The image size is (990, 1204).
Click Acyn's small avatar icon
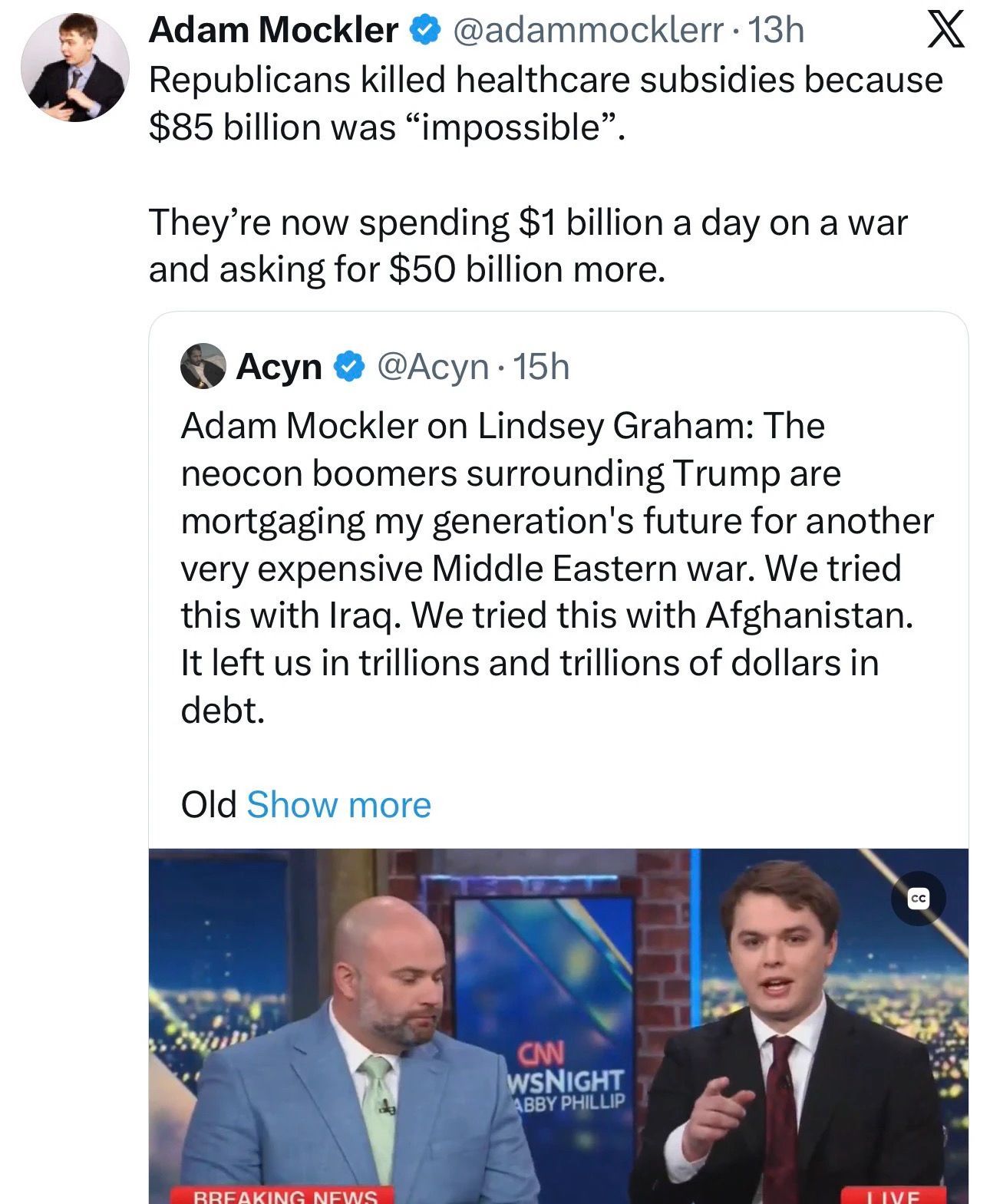click(x=203, y=366)
